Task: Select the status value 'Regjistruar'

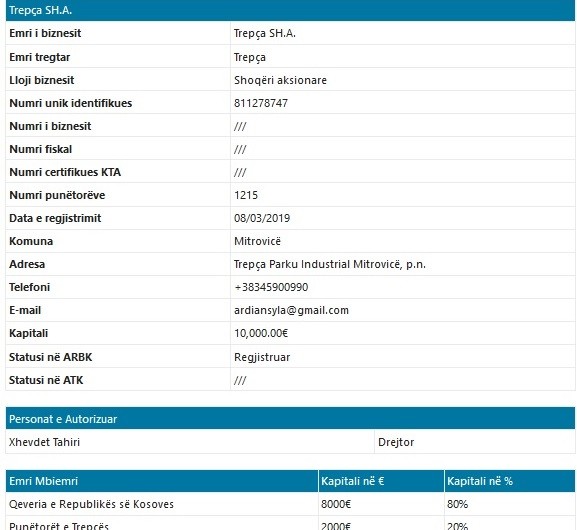Action: [x=262, y=357]
